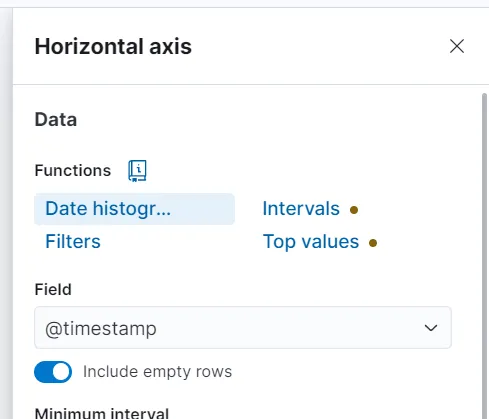Click the Field label above the dropdown
The width and height of the screenshot is (489, 419).
(x=53, y=289)
